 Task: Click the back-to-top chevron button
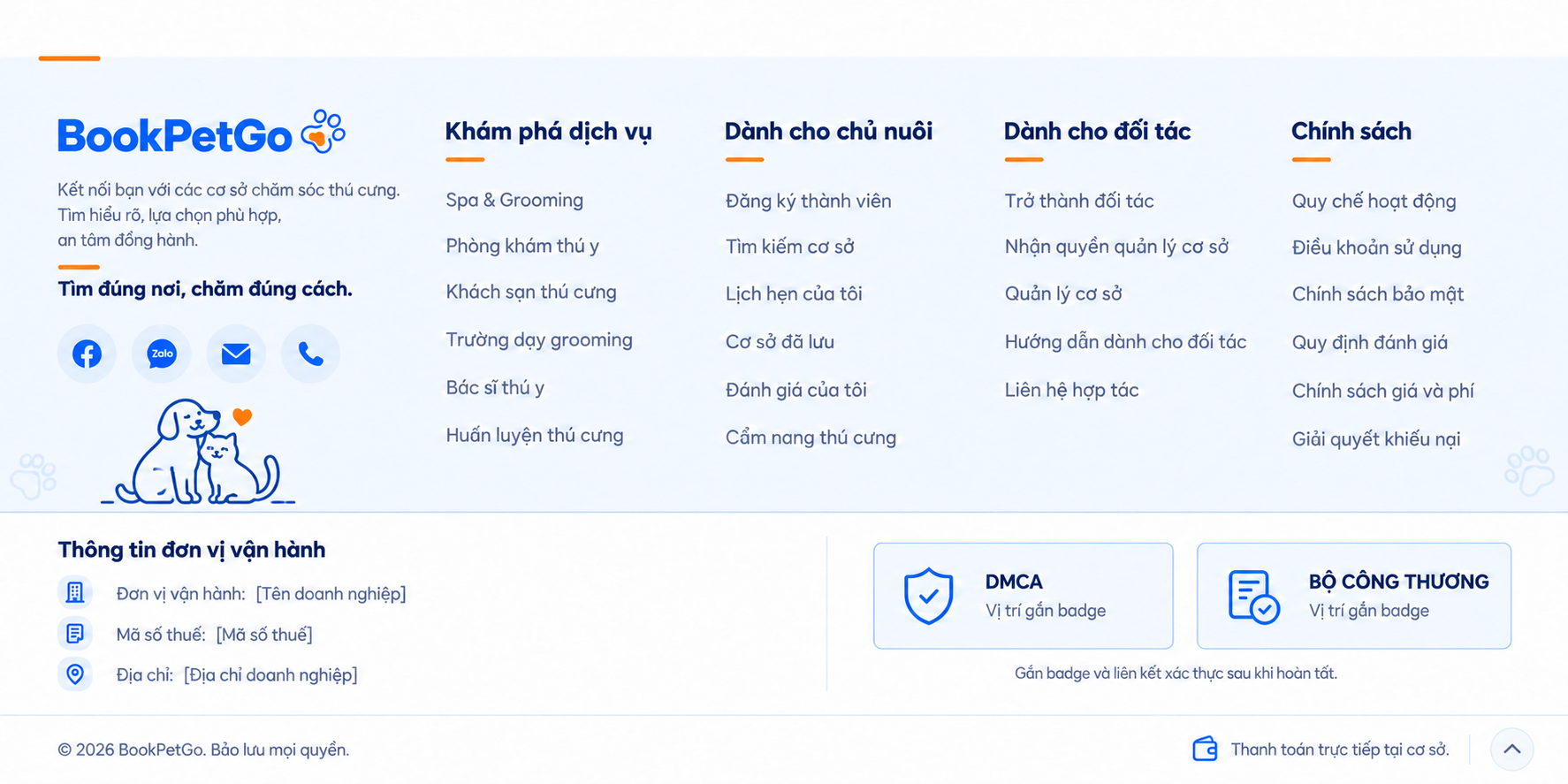coord(1512,750)
